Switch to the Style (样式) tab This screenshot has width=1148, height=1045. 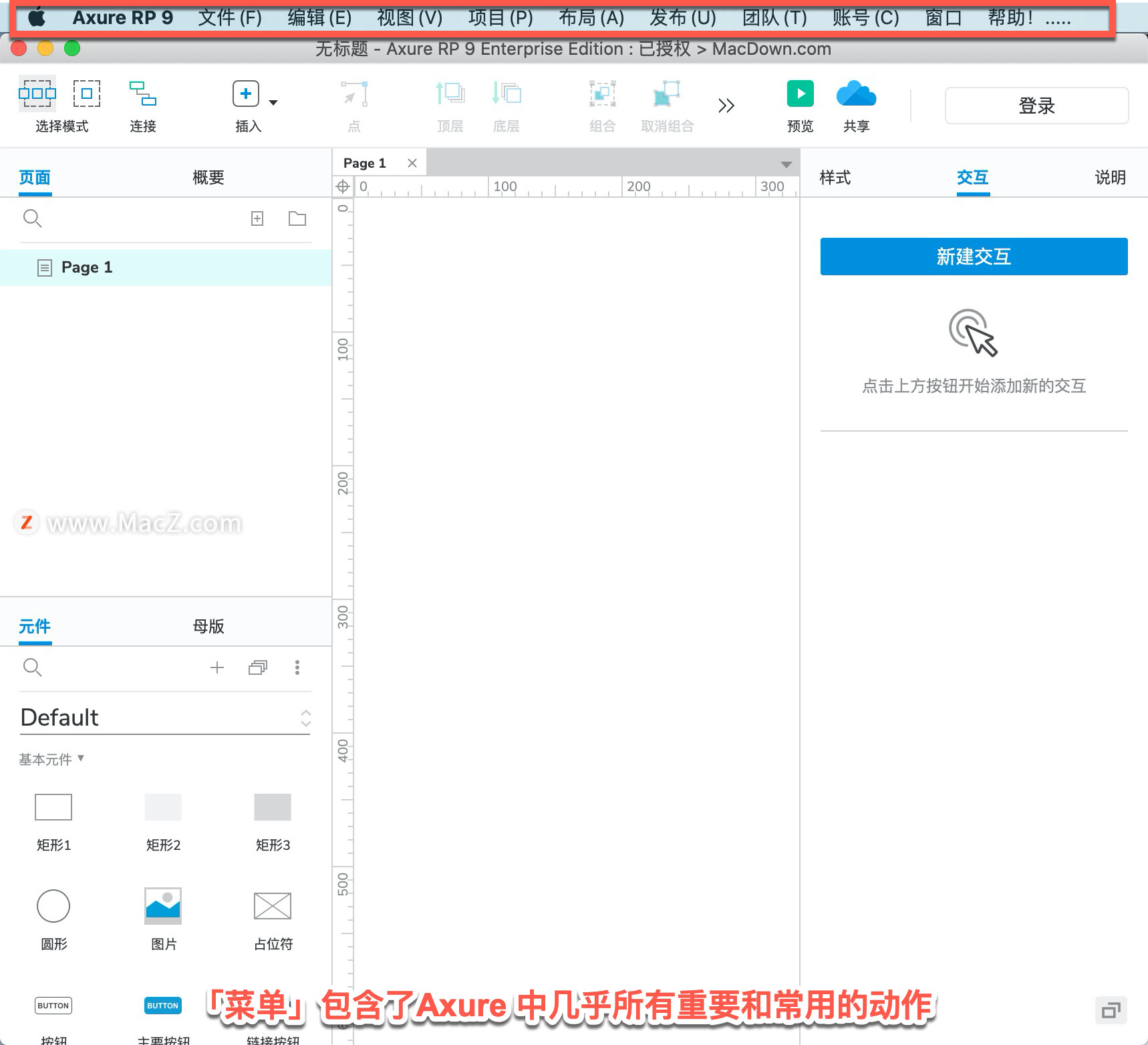[835, 178]
